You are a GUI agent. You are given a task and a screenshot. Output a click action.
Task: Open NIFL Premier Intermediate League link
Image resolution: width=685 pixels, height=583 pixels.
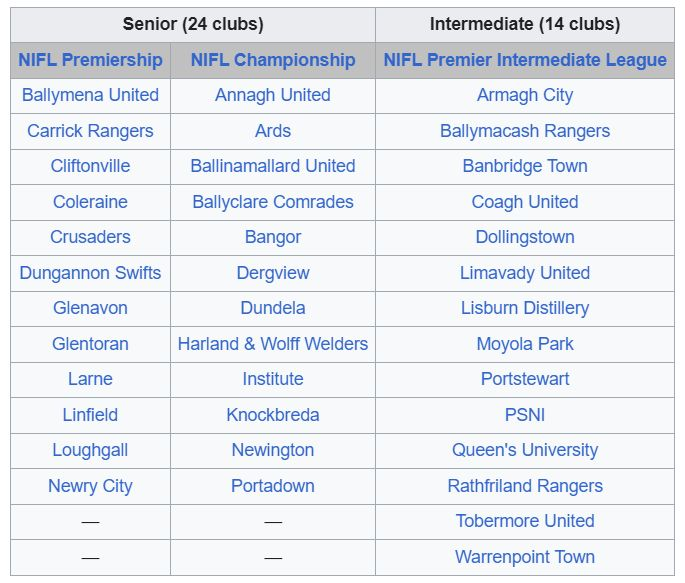525,60
